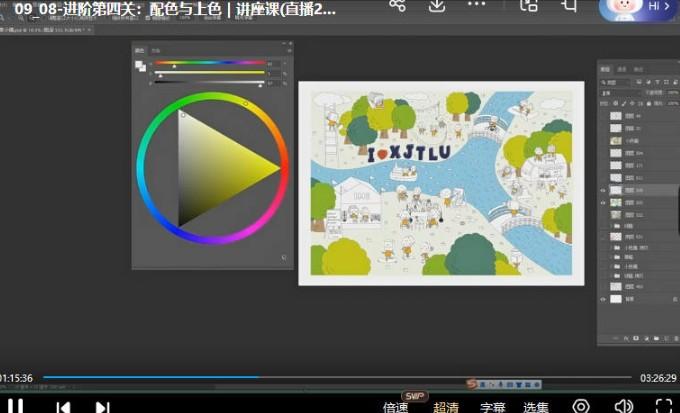
Task: Click the foreground/background color swatch
Action: (x=140, y=66)
